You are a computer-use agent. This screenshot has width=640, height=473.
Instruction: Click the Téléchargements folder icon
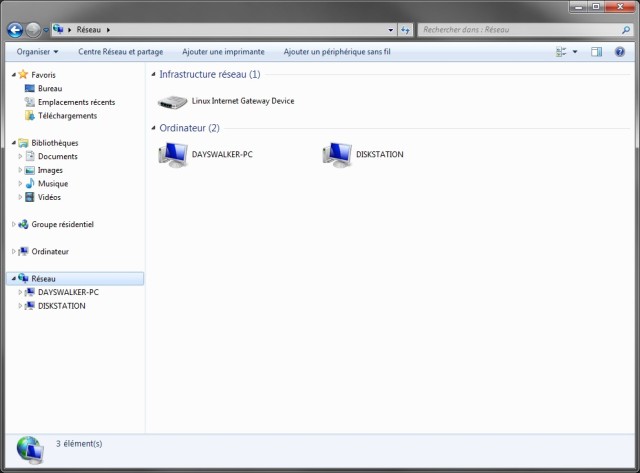[30, 116]
